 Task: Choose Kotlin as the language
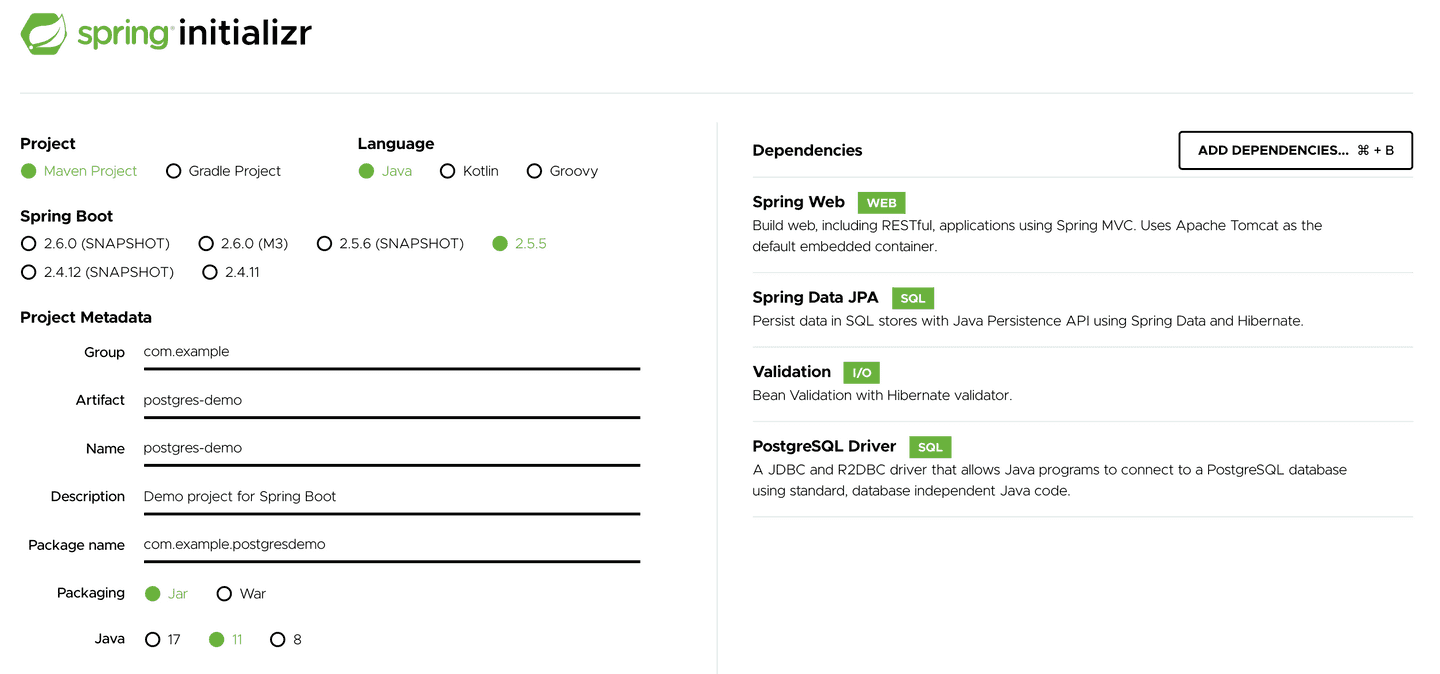coord(447,171)
